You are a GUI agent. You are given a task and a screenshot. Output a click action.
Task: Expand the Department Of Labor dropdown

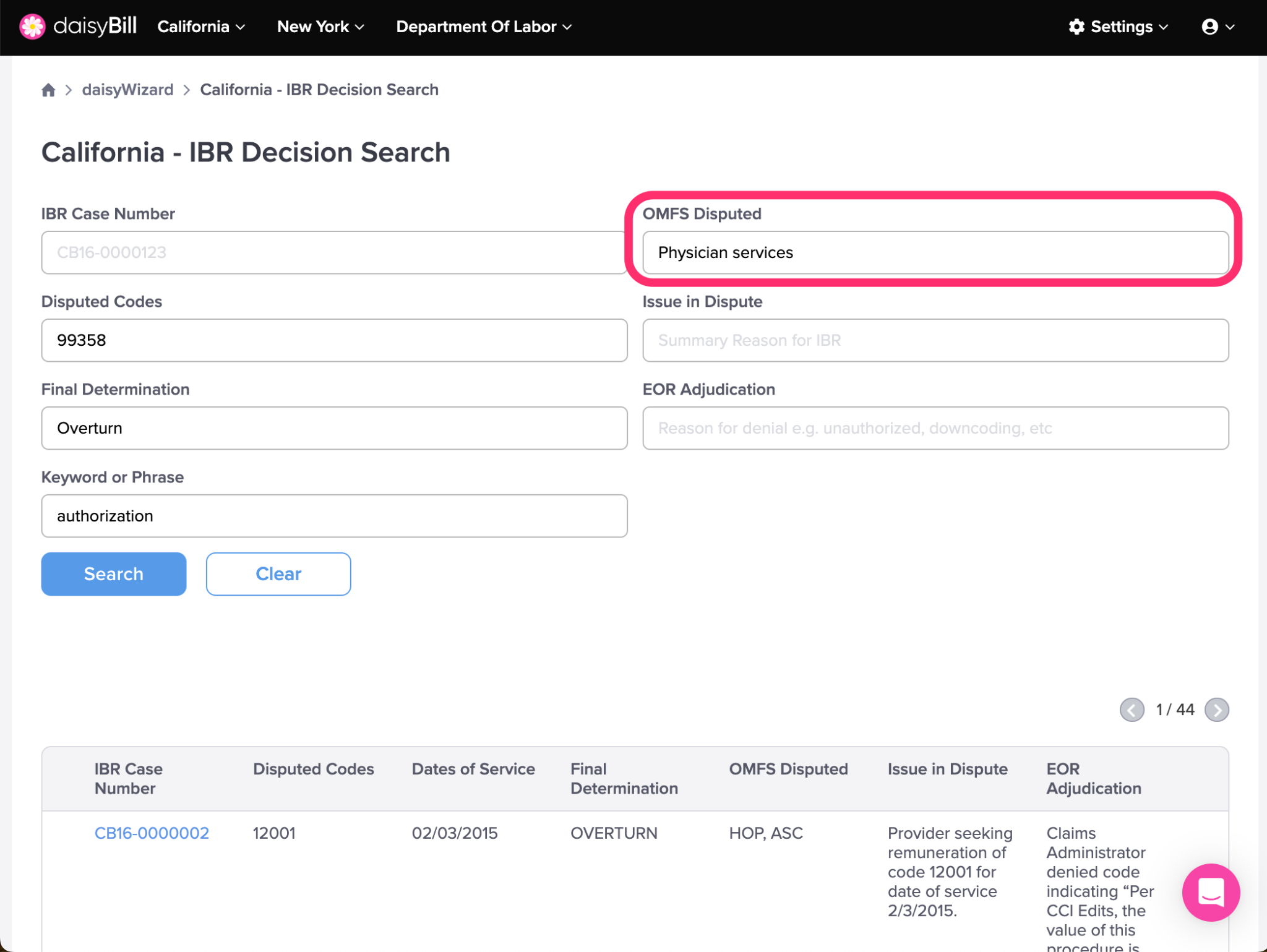[484, 27]
